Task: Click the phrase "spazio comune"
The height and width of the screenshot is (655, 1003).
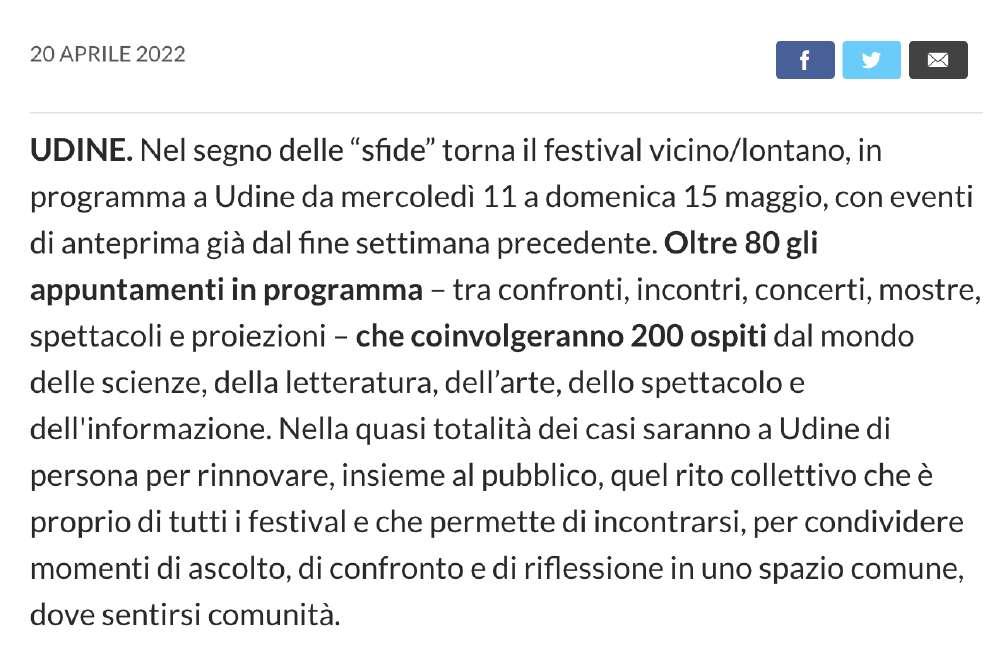Action: pos(858,570)
